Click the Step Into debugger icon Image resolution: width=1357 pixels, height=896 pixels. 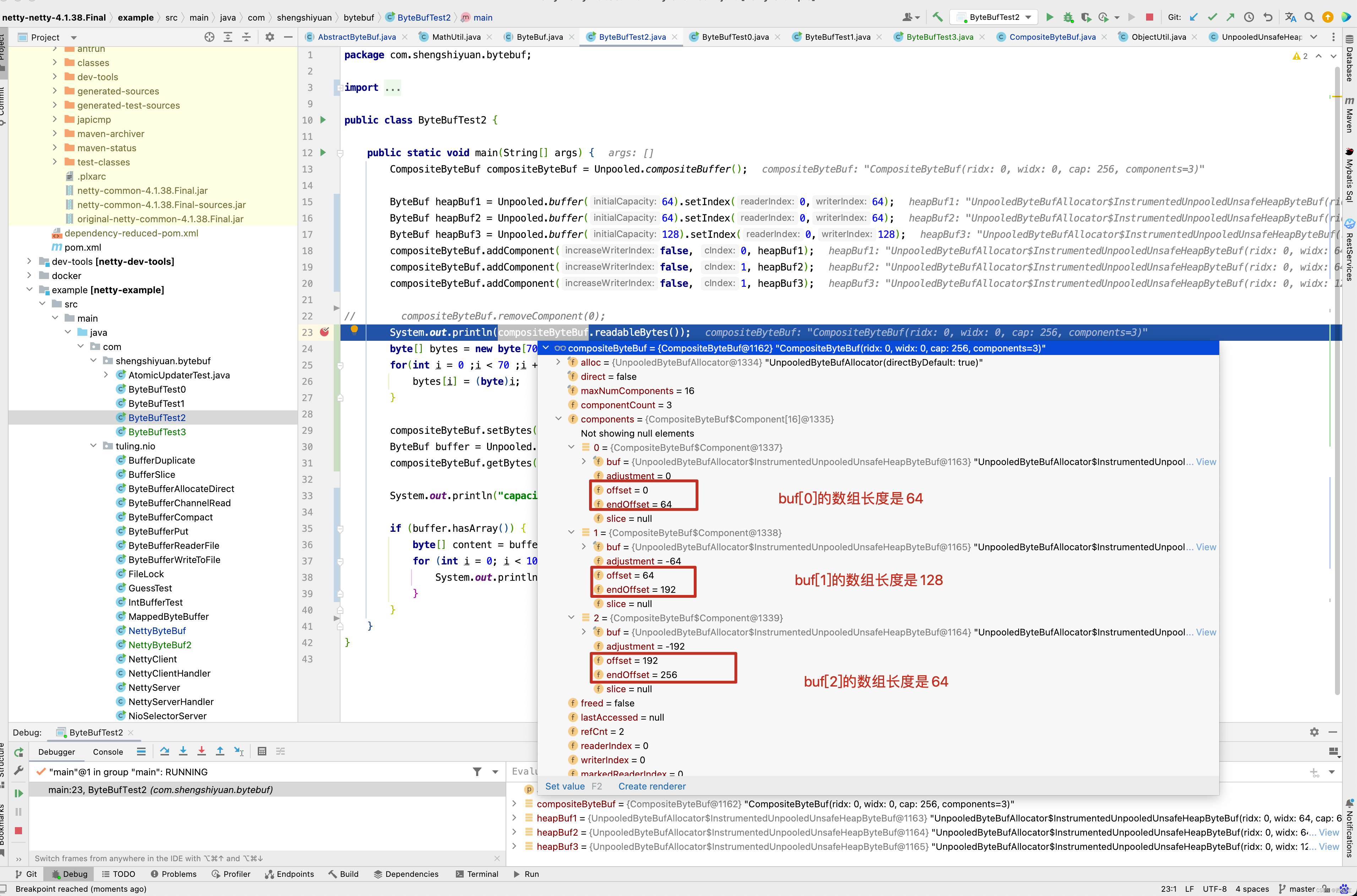[x=183, y=752]
